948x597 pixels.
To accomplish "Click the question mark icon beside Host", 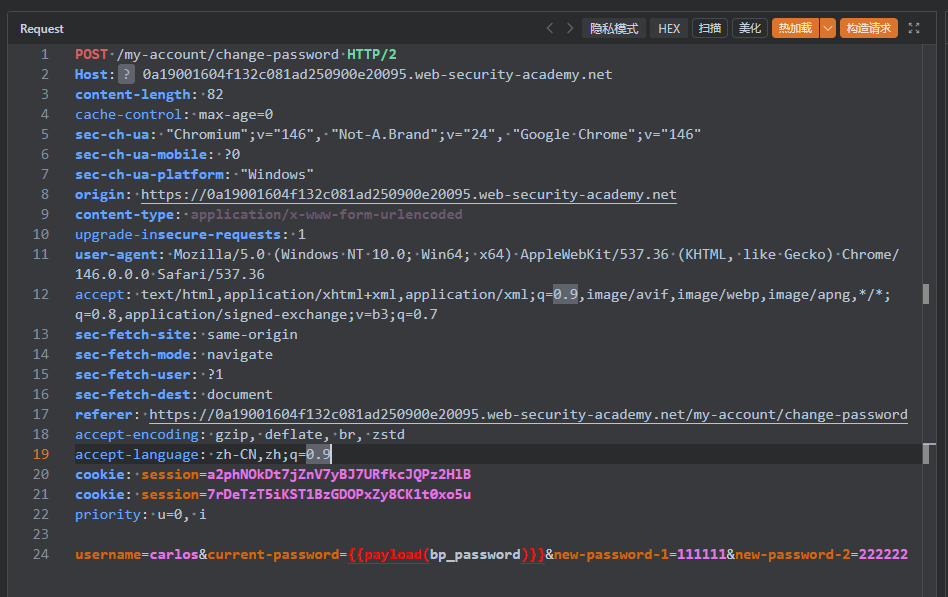I will point(126,74).
